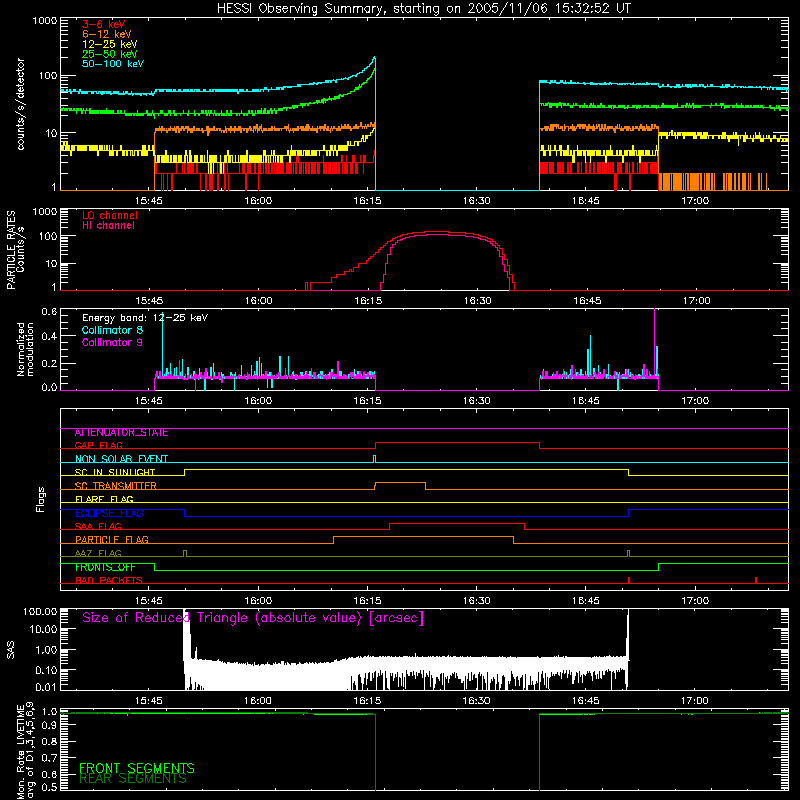
Task: Click the last BAD_PACKETS tick after 17:00
Action: point(756,580)
